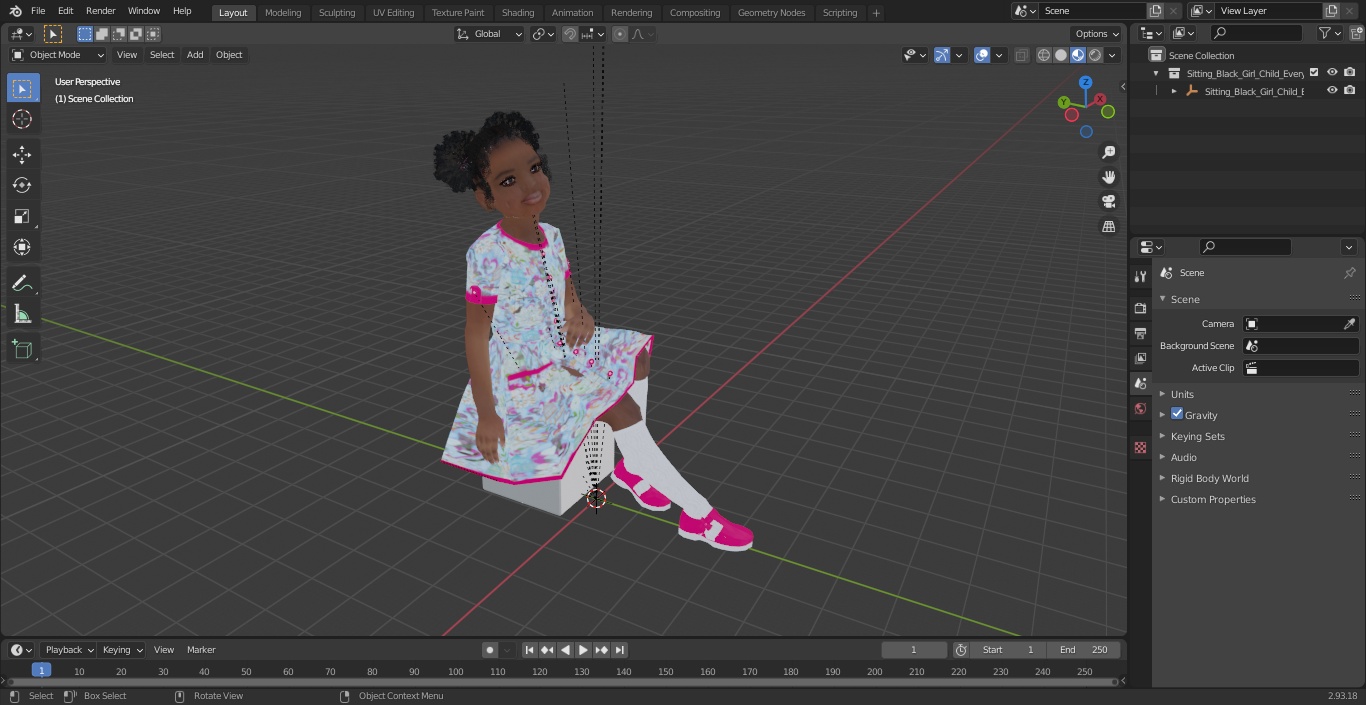Click the Camera field eyedropper icon
Screen dimensions: 1366x705
point(1349,324)
